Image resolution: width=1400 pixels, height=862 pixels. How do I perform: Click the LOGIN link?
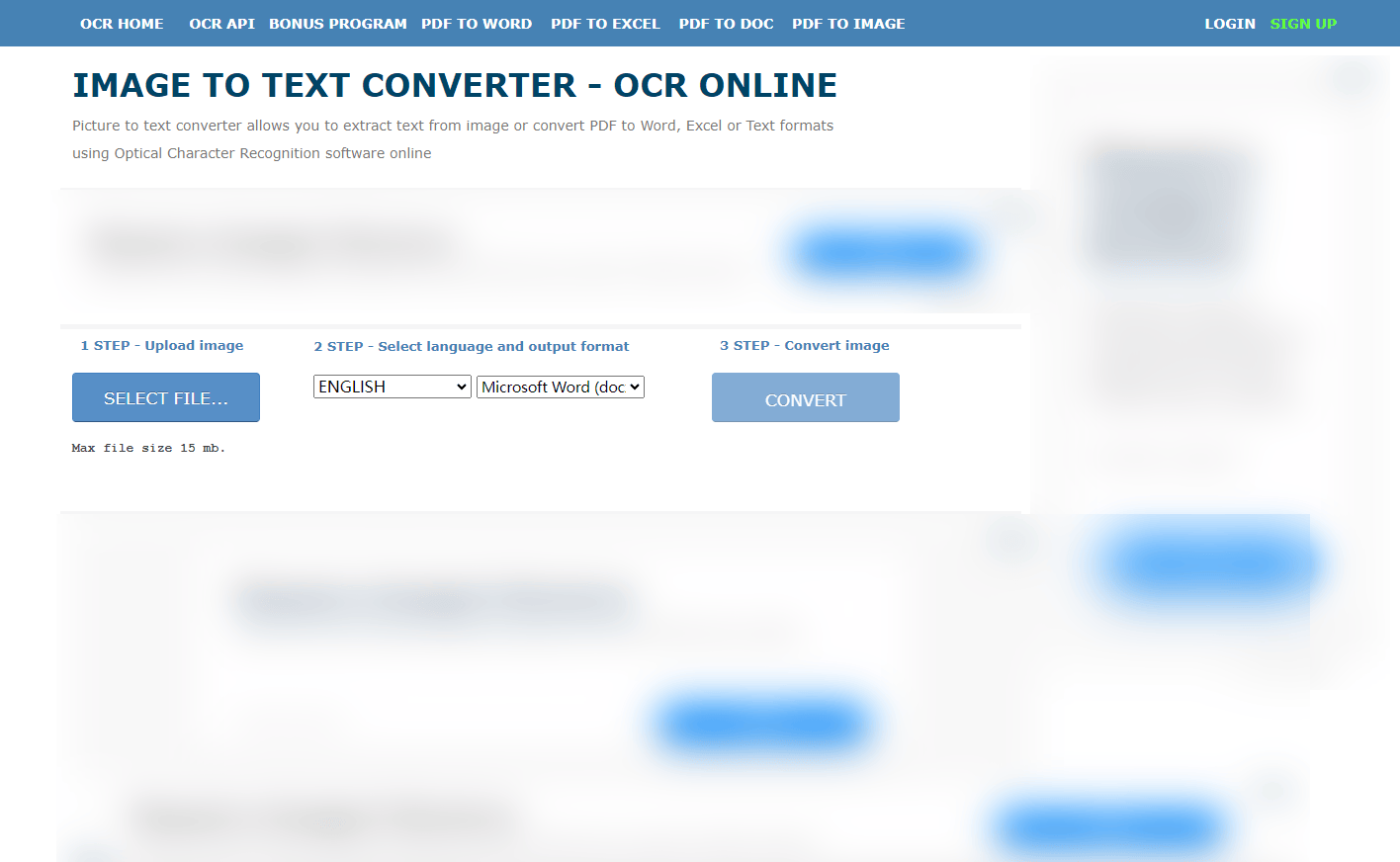click(1229, 24)
